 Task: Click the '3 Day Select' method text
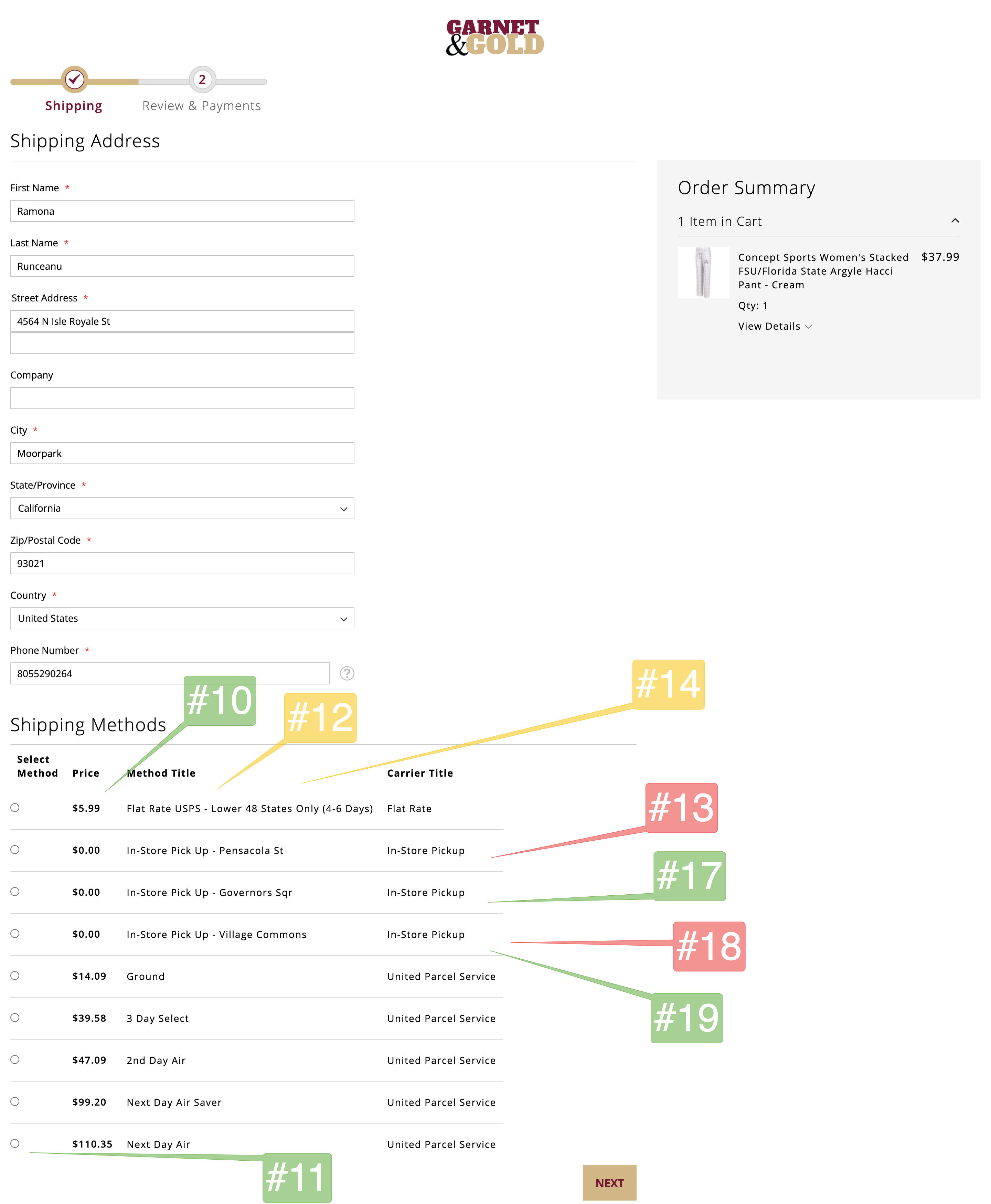158,1019
